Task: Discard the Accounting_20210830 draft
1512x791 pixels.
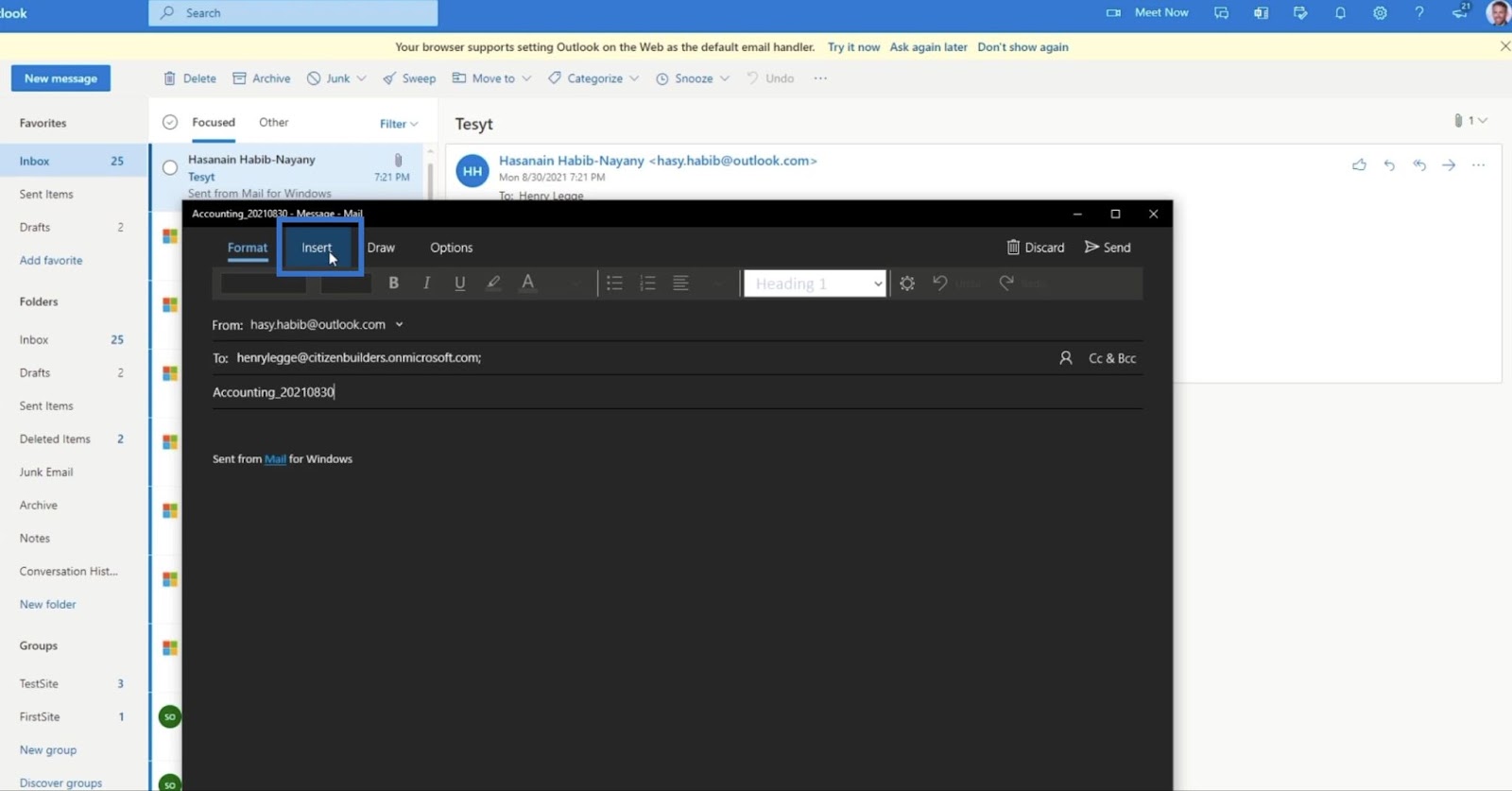Action: coord(1036,248)
